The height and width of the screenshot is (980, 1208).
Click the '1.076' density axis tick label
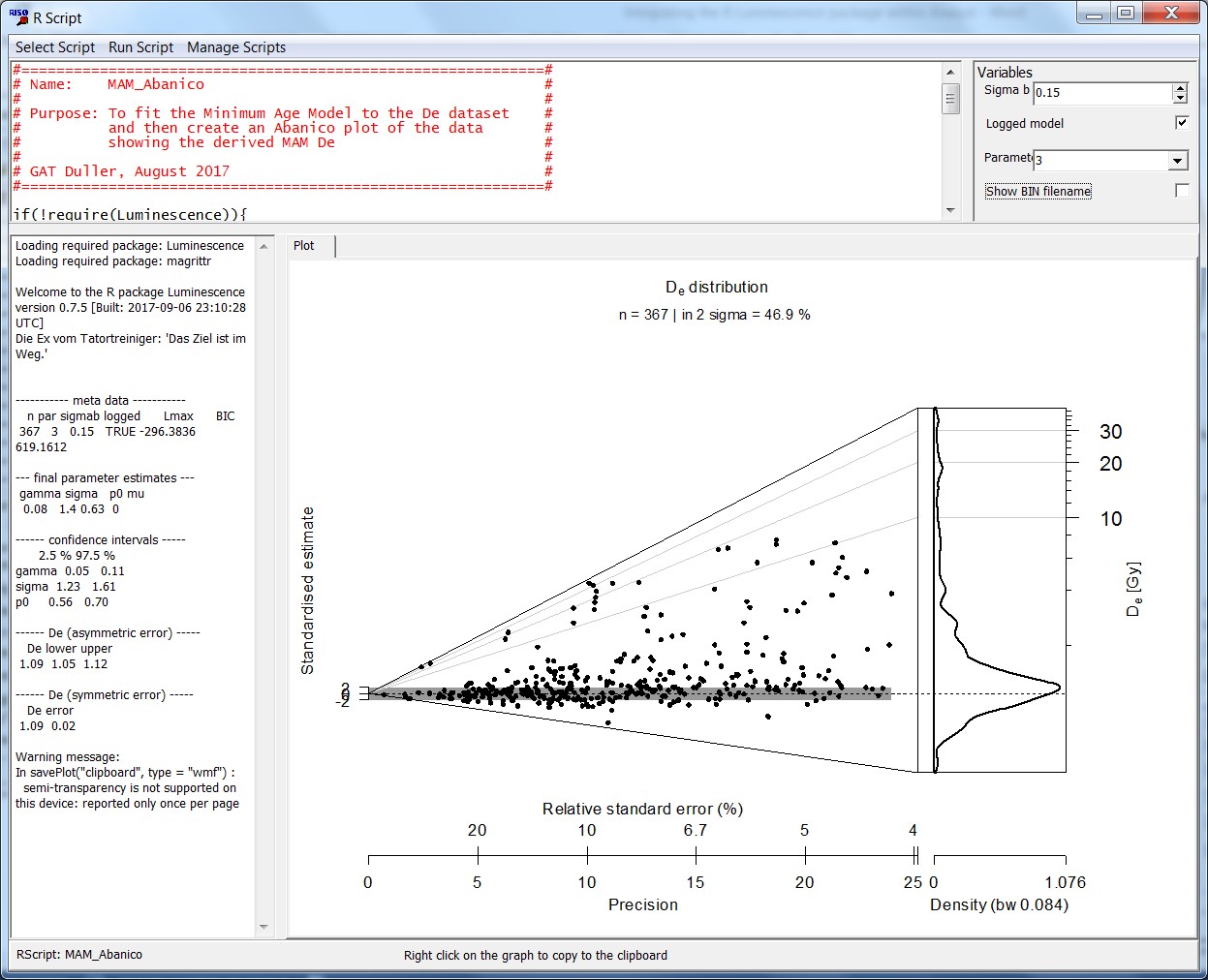[x=1066, y=882]
